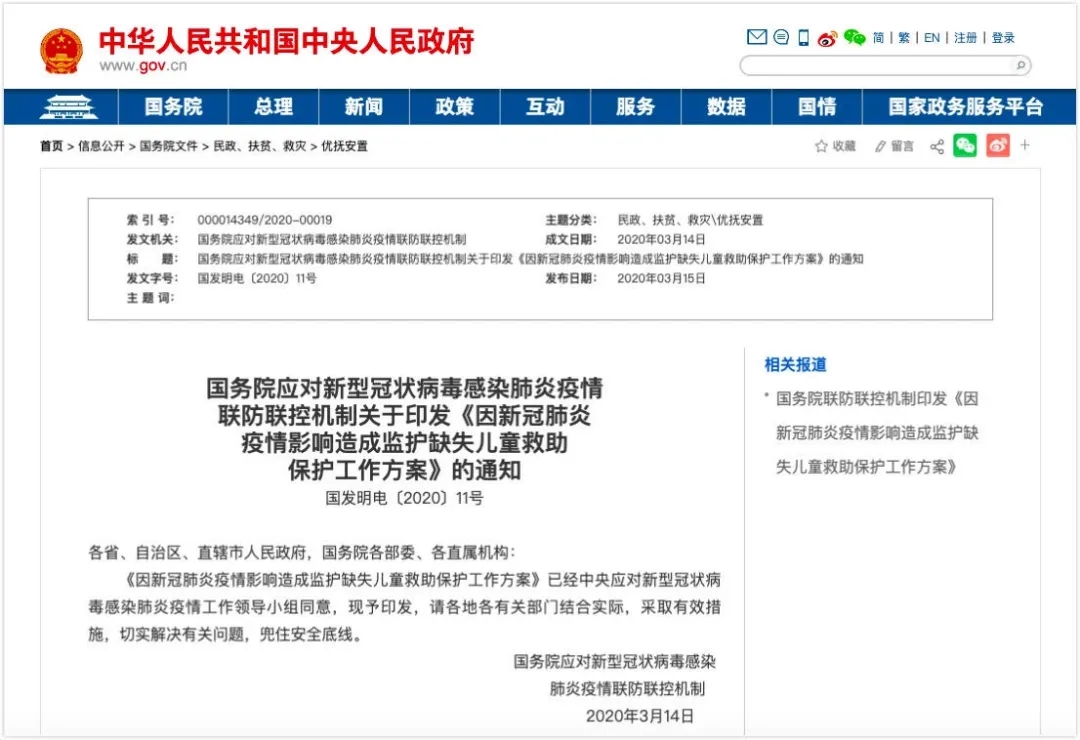Go to 国家政务服务平台 menu item
Image resolution: width=1080 pixels, height=740 pixels.
pos(965,107)
